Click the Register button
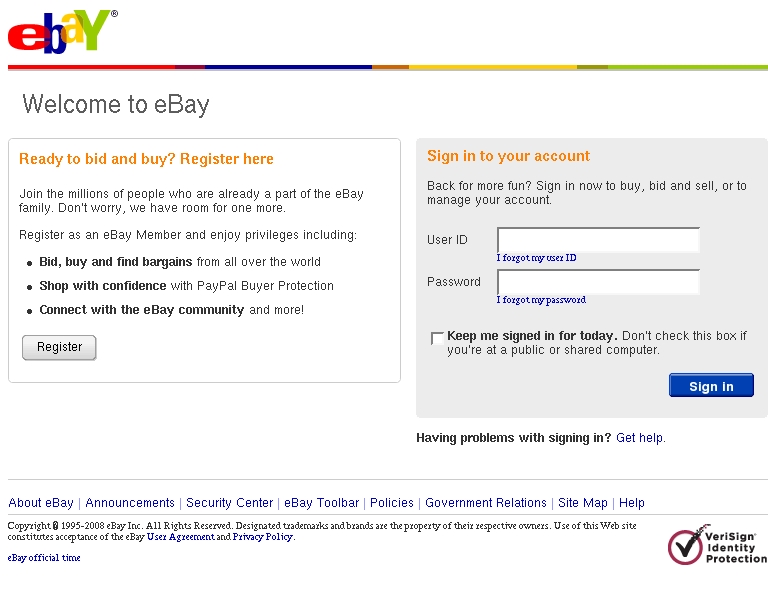 [x=59, y=347]
